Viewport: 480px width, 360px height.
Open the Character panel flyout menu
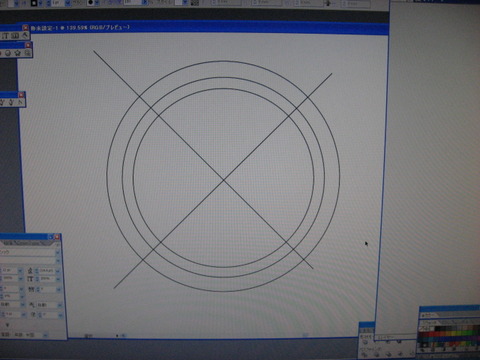57,244
